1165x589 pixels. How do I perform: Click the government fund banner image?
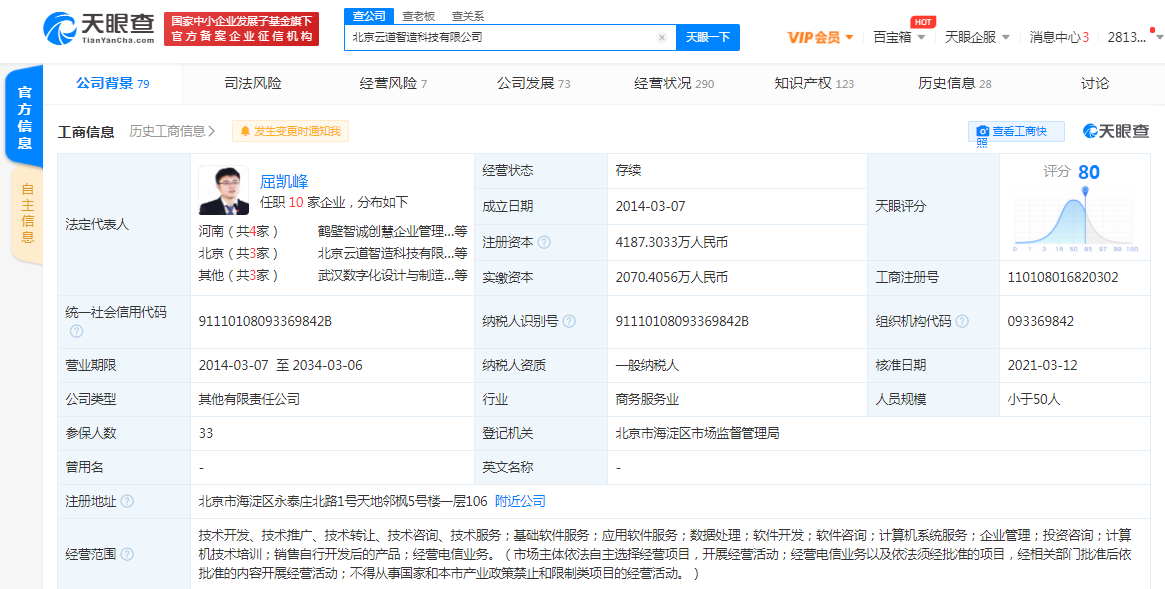click(241, 29)
